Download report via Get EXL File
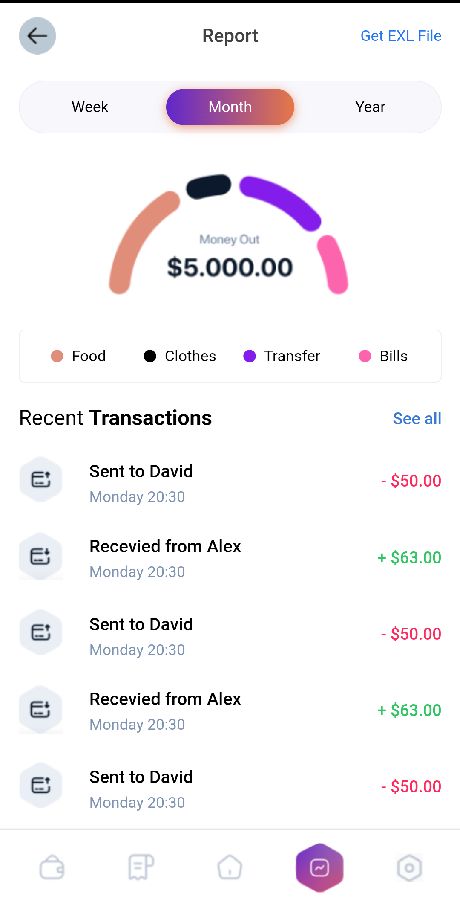The width and height of the screenshot is (460, 900). click(x=401, y=36)
